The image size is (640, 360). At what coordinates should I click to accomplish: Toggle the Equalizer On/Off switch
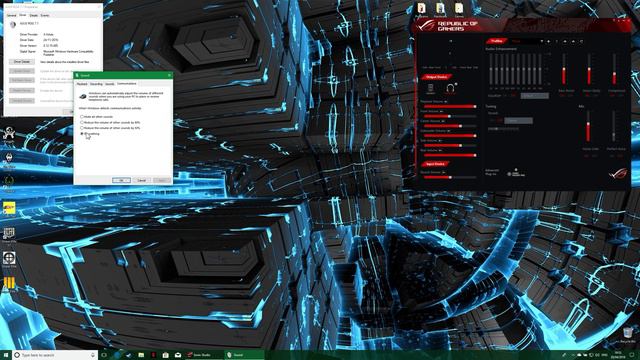coord(509,96)
